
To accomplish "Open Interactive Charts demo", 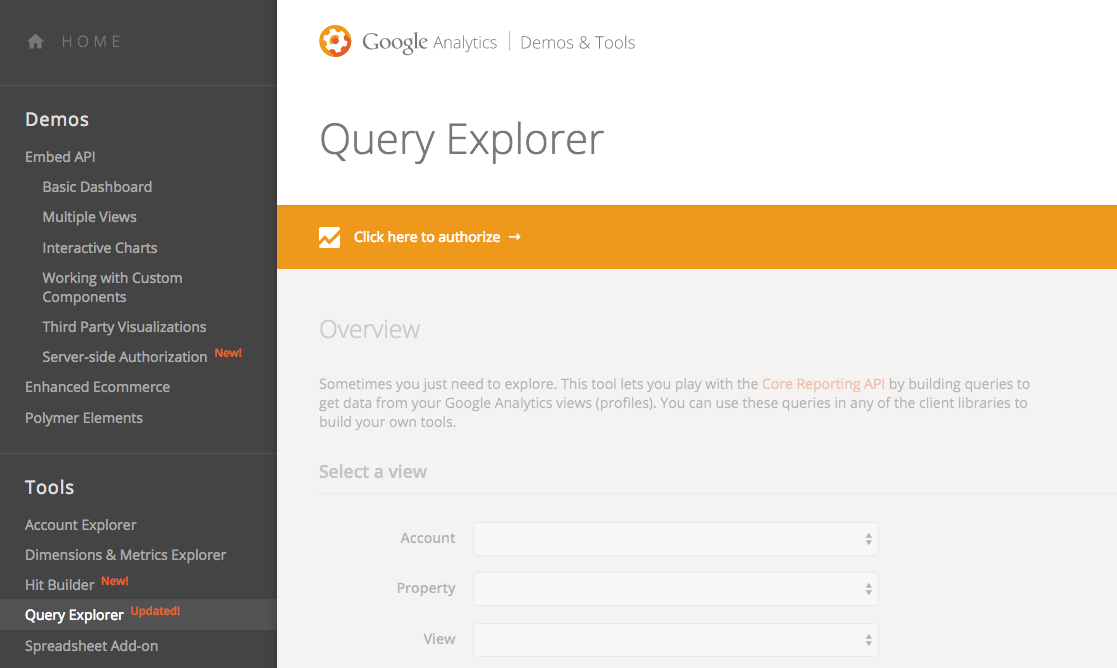I will (x=100, y=248).
